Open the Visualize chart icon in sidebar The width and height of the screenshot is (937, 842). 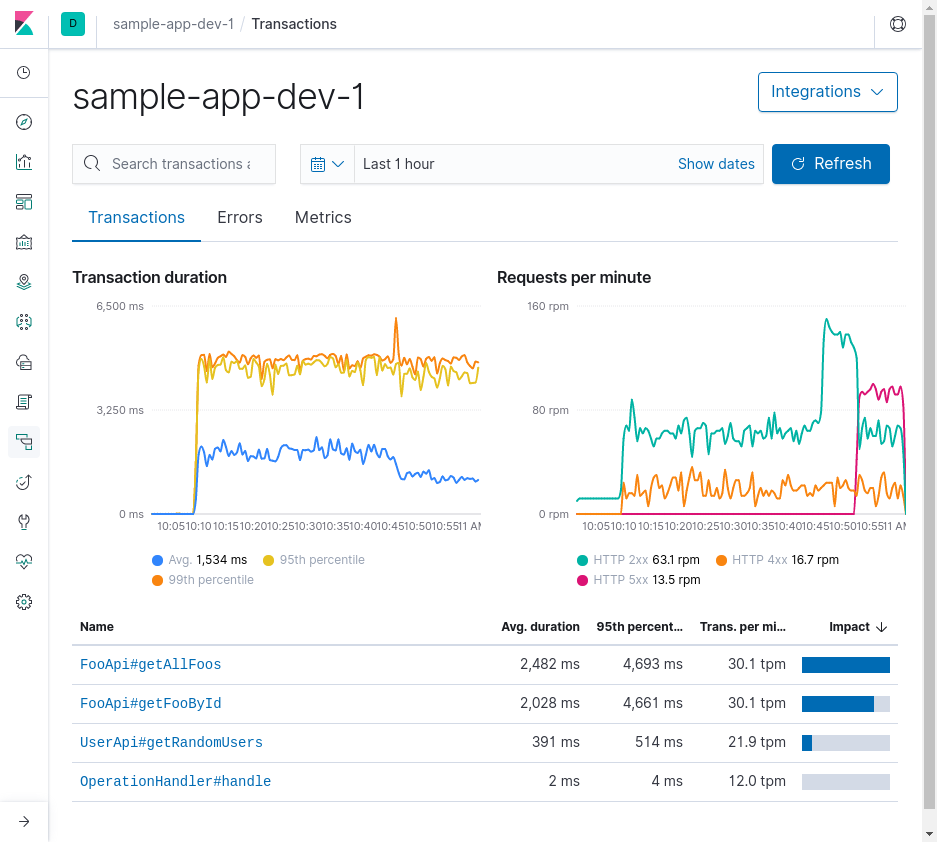tap(24, 162)
